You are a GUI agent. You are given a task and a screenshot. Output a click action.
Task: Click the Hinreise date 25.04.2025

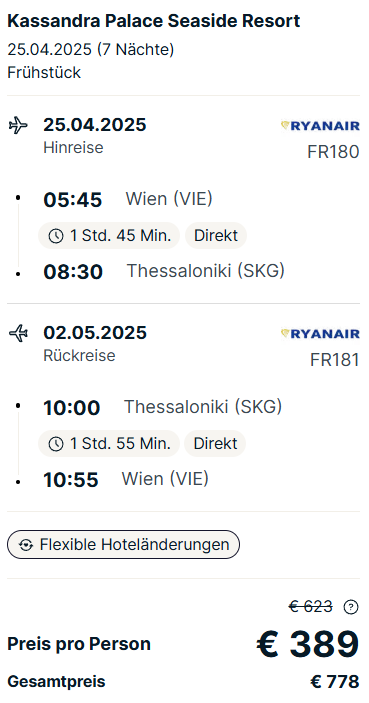(x=95, y=125)
